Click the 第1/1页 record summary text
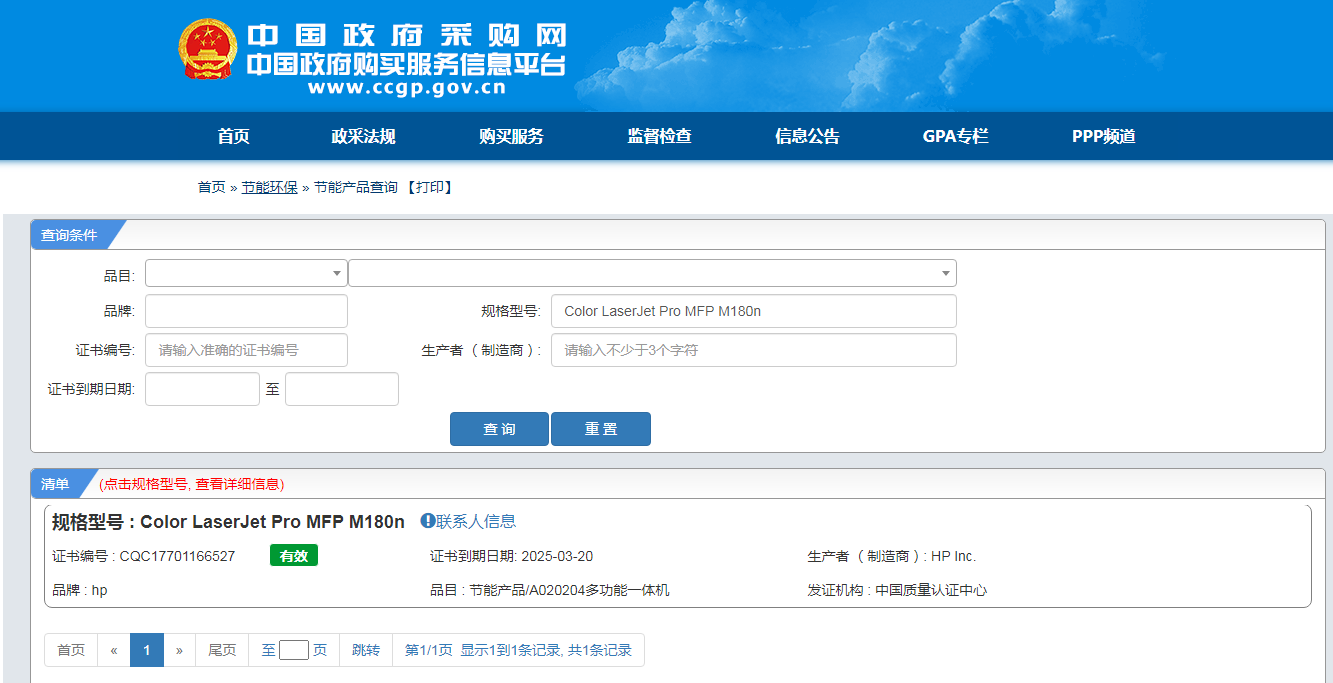 [x=518, y=650]
